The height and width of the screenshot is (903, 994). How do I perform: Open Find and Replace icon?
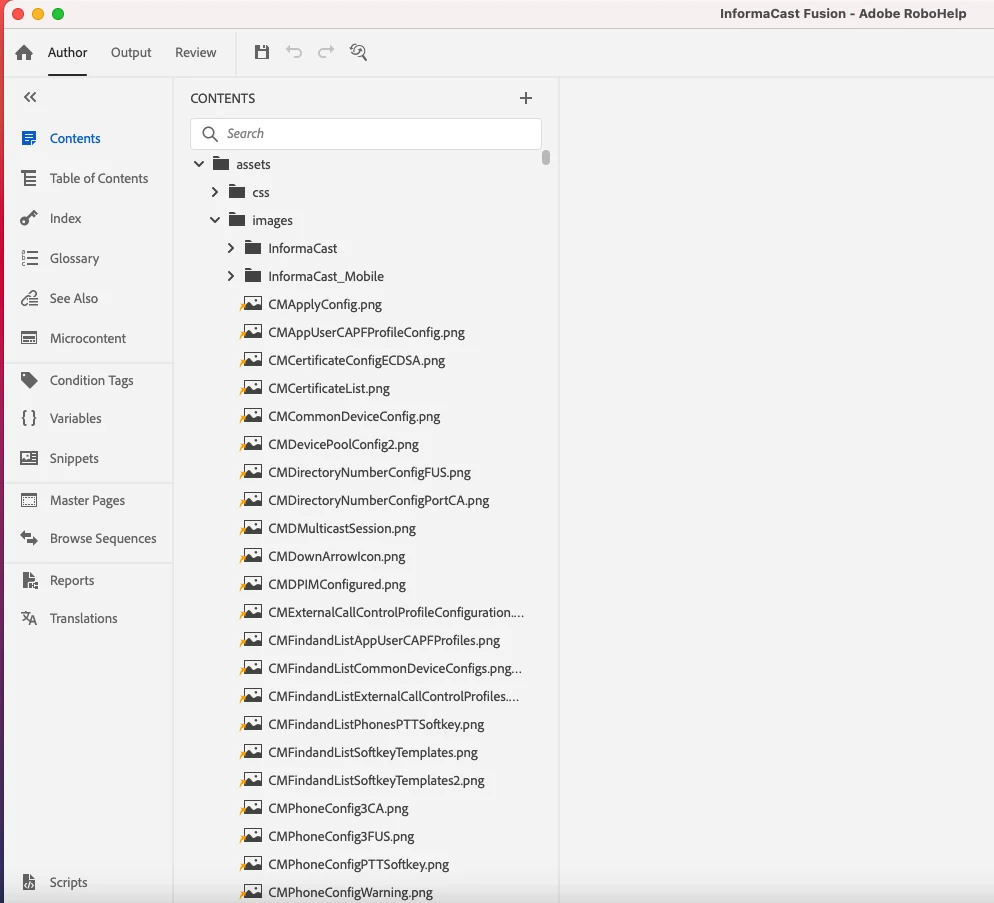click(x=358, y=52)
